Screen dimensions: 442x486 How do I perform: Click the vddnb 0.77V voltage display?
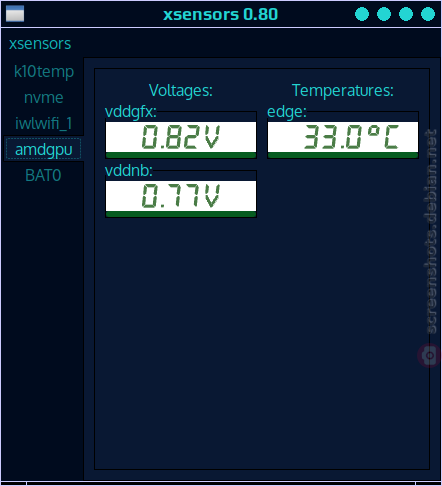click(x=181, y=196)
